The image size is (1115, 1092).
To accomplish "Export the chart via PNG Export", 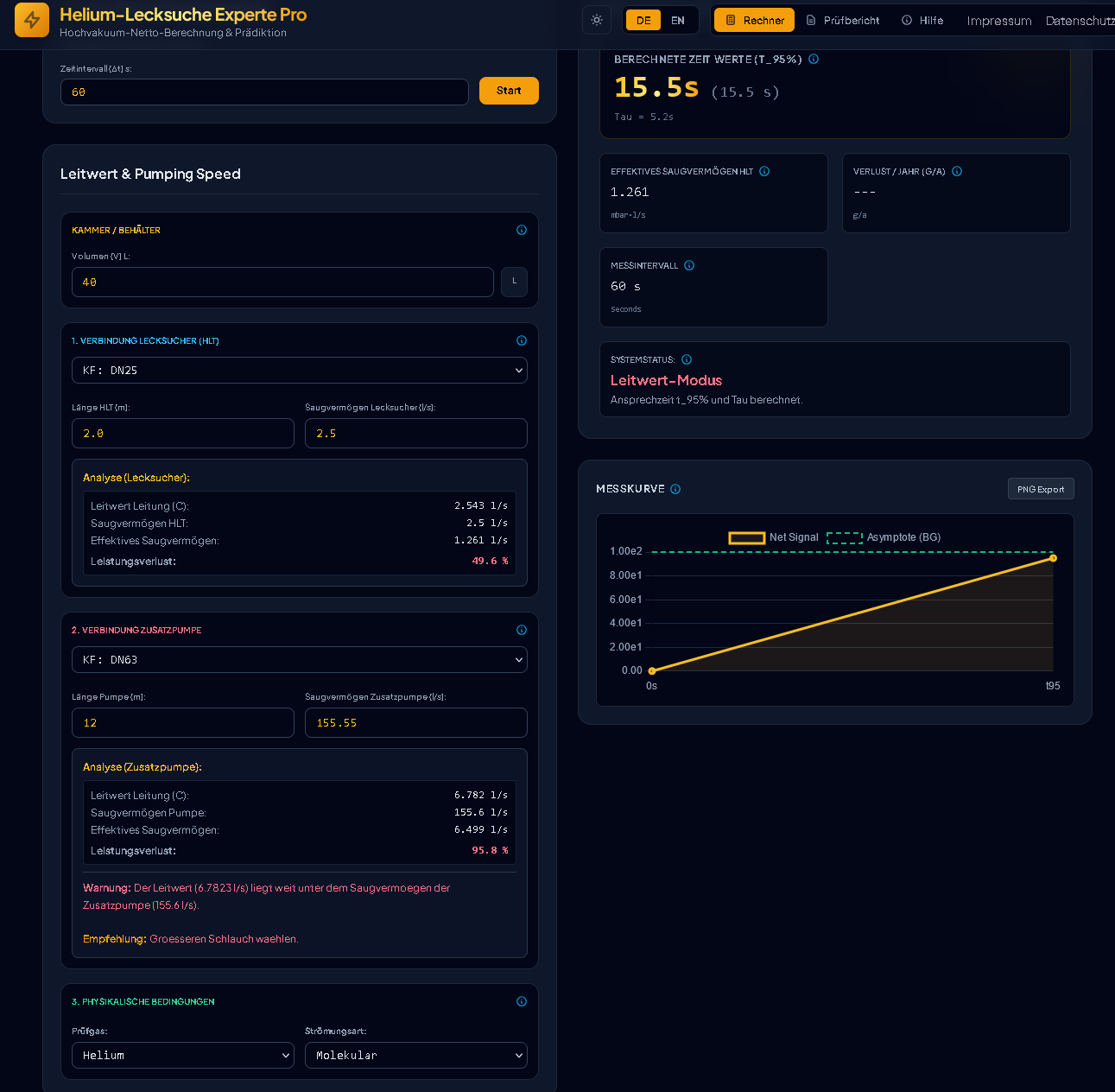I will click(x=1041, y=489).
